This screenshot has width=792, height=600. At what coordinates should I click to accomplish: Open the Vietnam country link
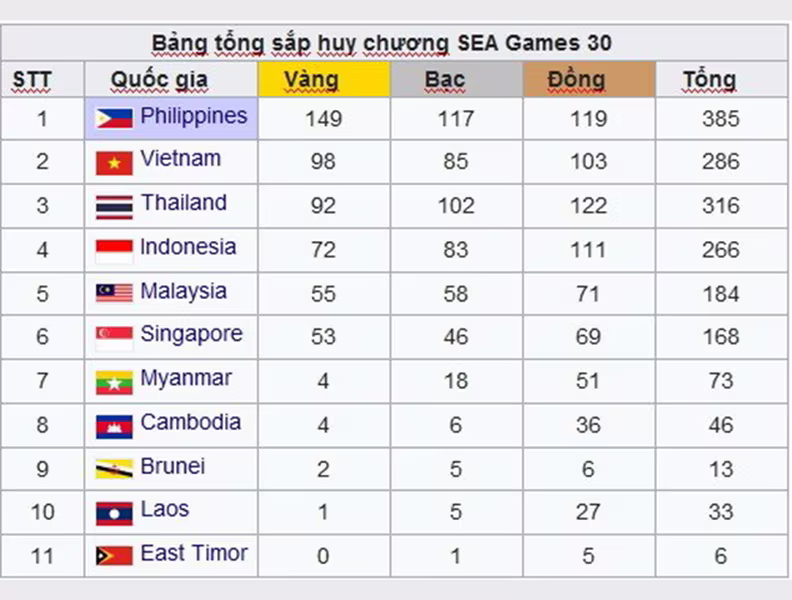coord(180,159)
